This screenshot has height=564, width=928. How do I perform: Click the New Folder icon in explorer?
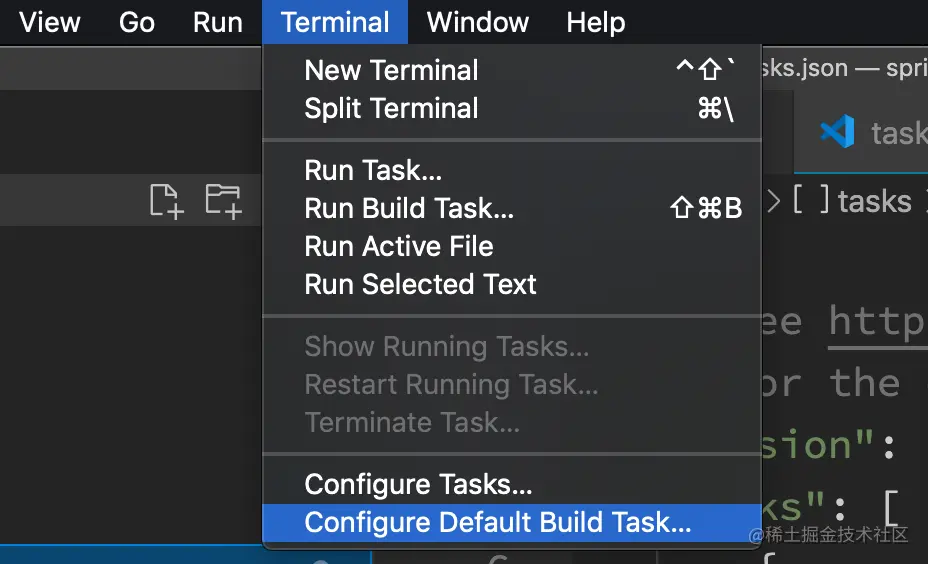224,201
